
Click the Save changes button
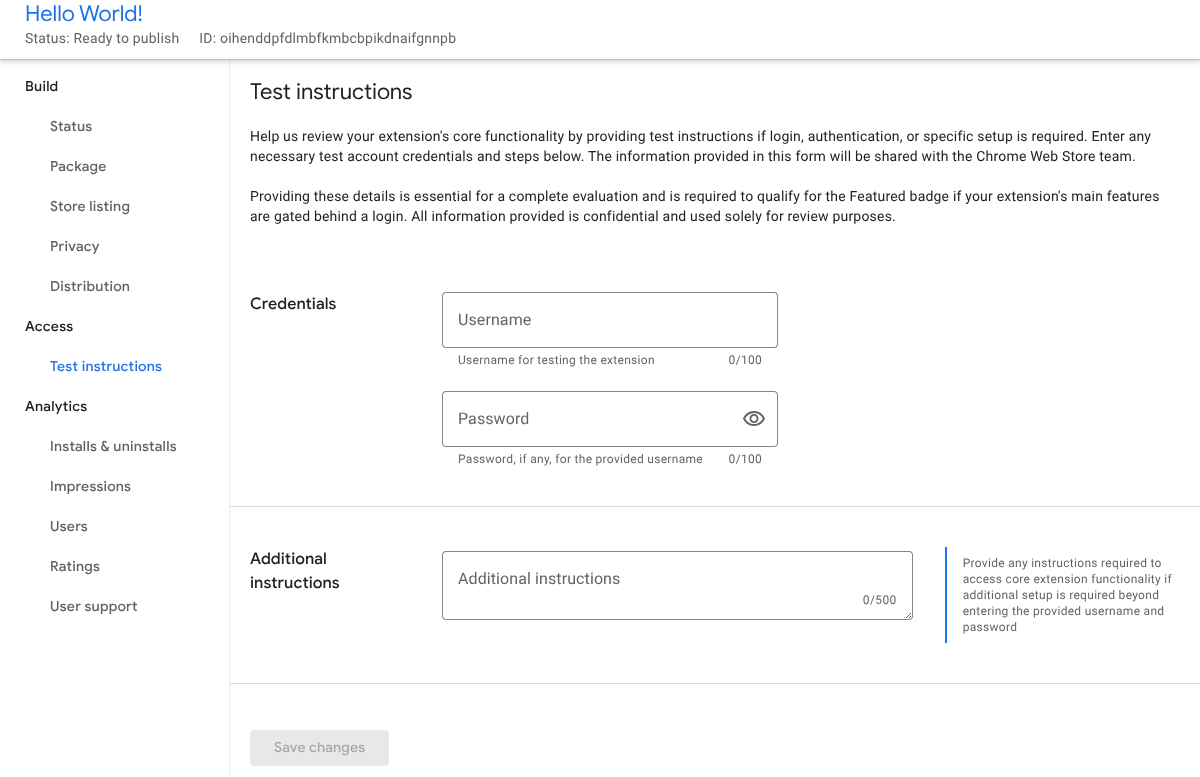pos(319,747)
